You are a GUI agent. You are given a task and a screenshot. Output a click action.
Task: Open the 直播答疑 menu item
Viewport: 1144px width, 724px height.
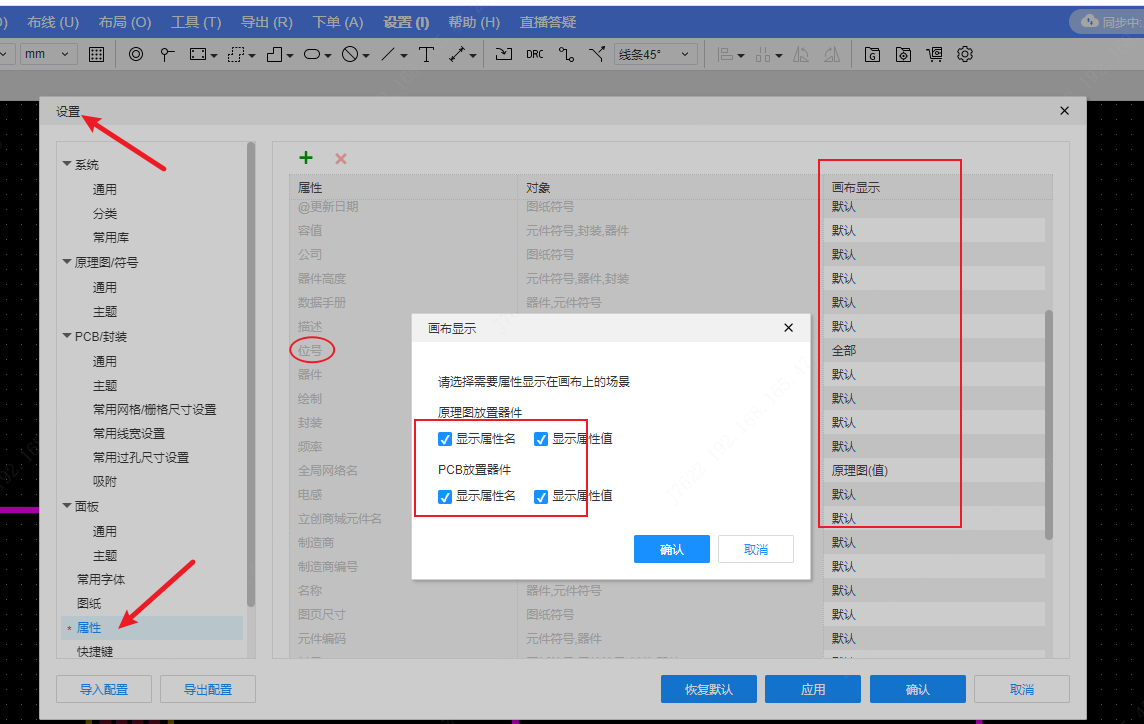[548, 22]
